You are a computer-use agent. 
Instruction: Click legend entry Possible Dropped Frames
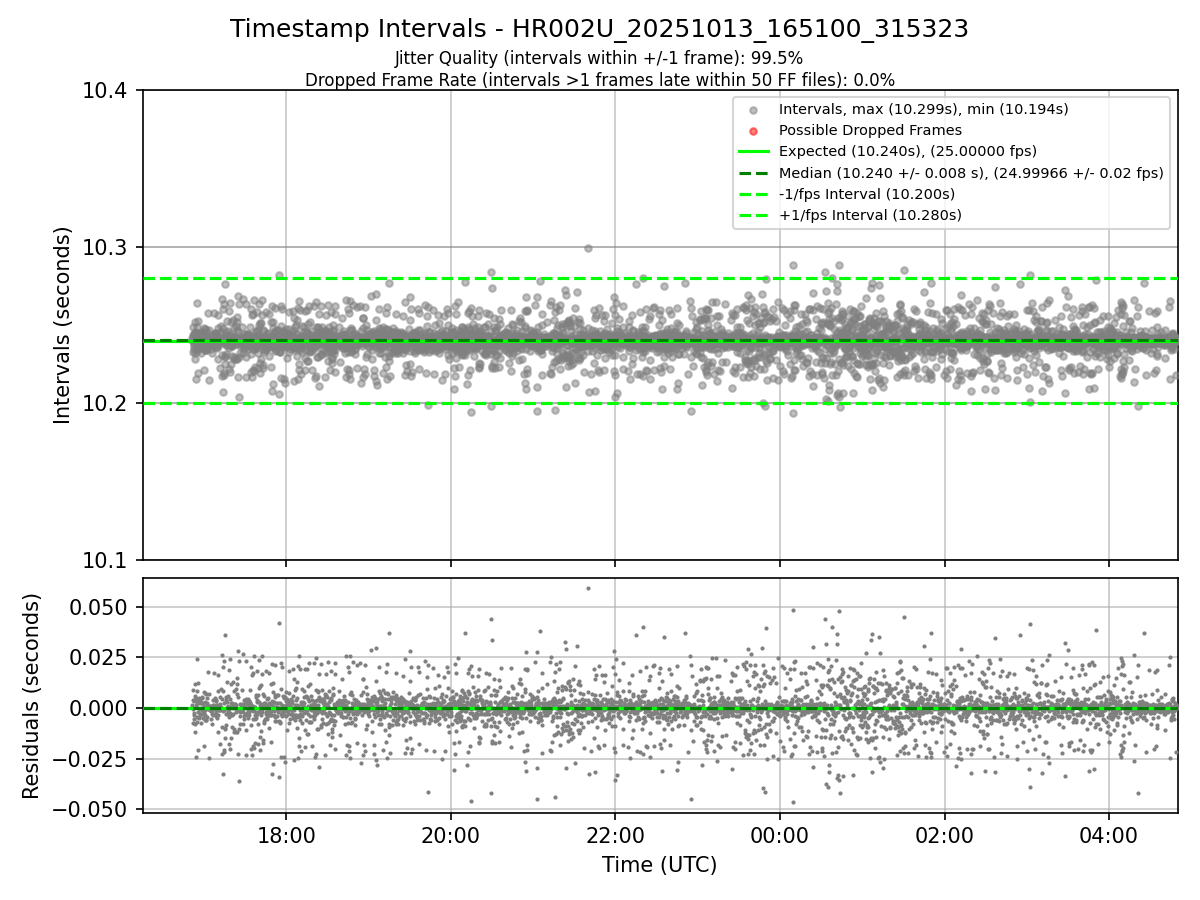click(x=870, y=130)
